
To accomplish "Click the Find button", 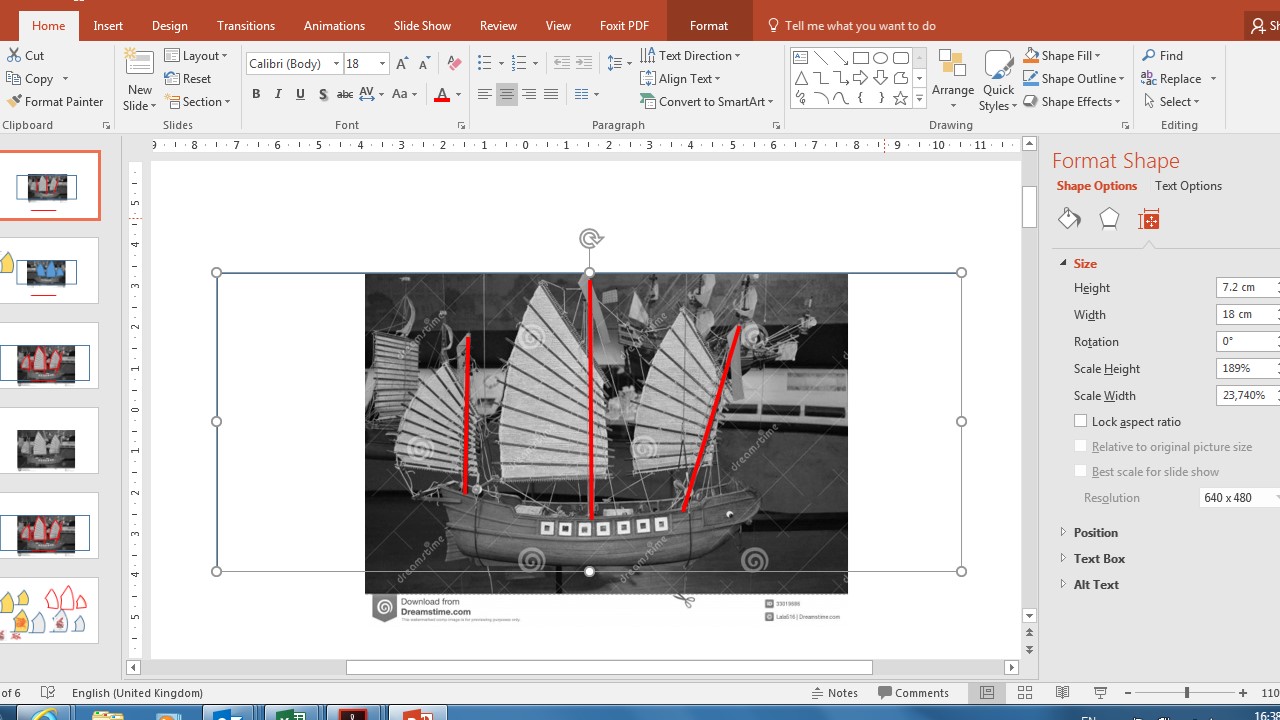I will [x=1162, y=56].
